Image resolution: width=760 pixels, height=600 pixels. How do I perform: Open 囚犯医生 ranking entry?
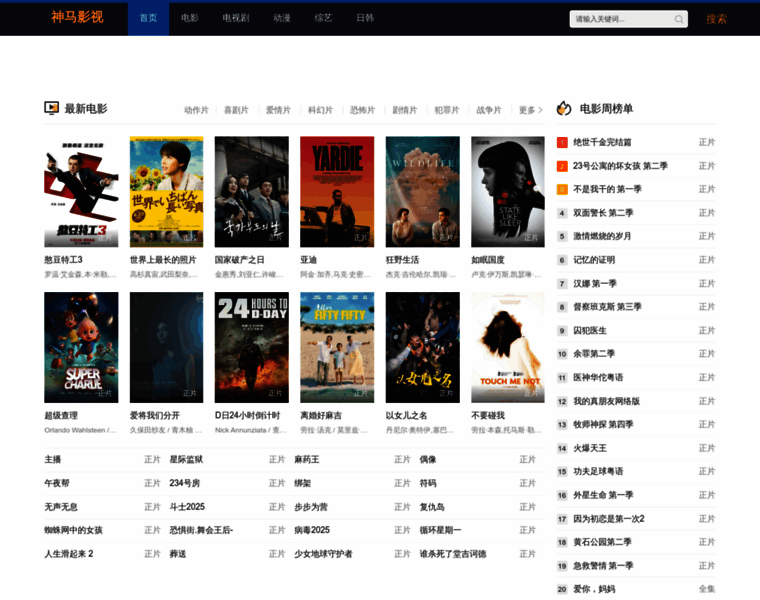click(590, 331)
